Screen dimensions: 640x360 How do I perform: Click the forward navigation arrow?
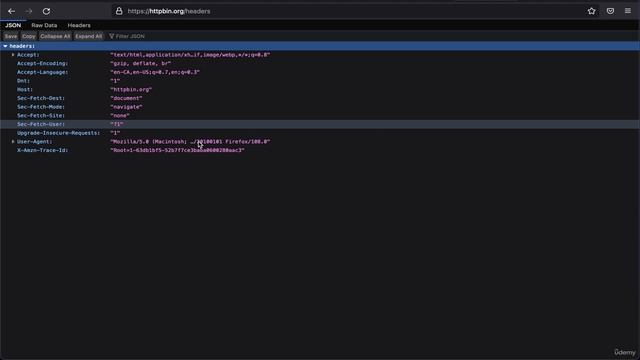[x=29, y=11]
